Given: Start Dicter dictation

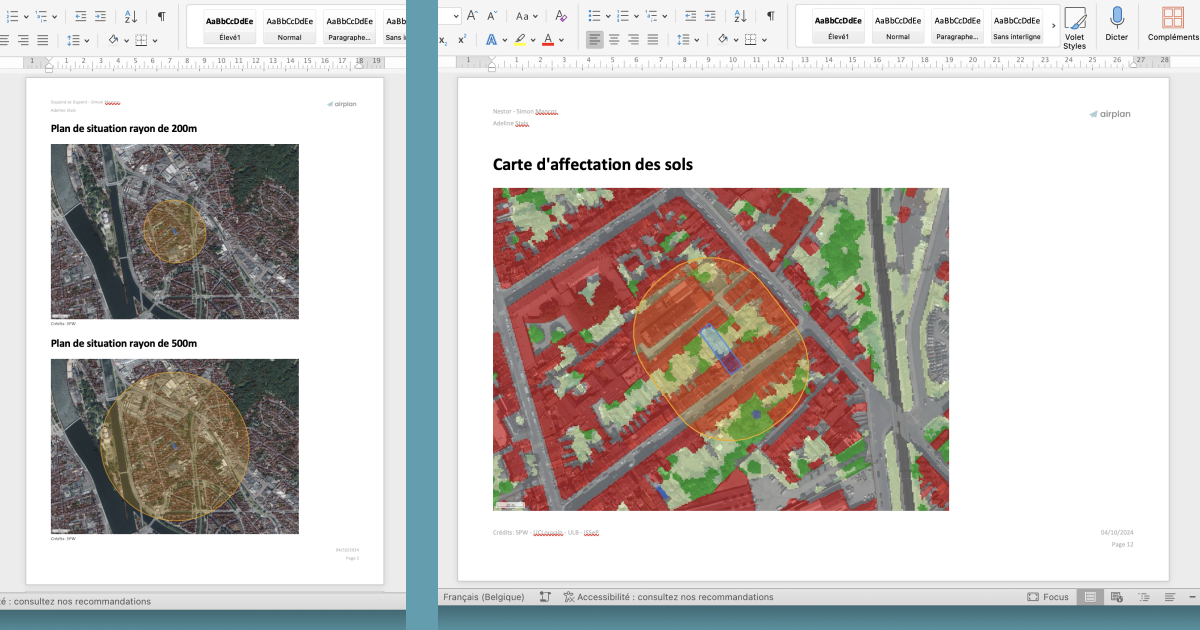Looking at the screenshot, I should pos(1117,24).
